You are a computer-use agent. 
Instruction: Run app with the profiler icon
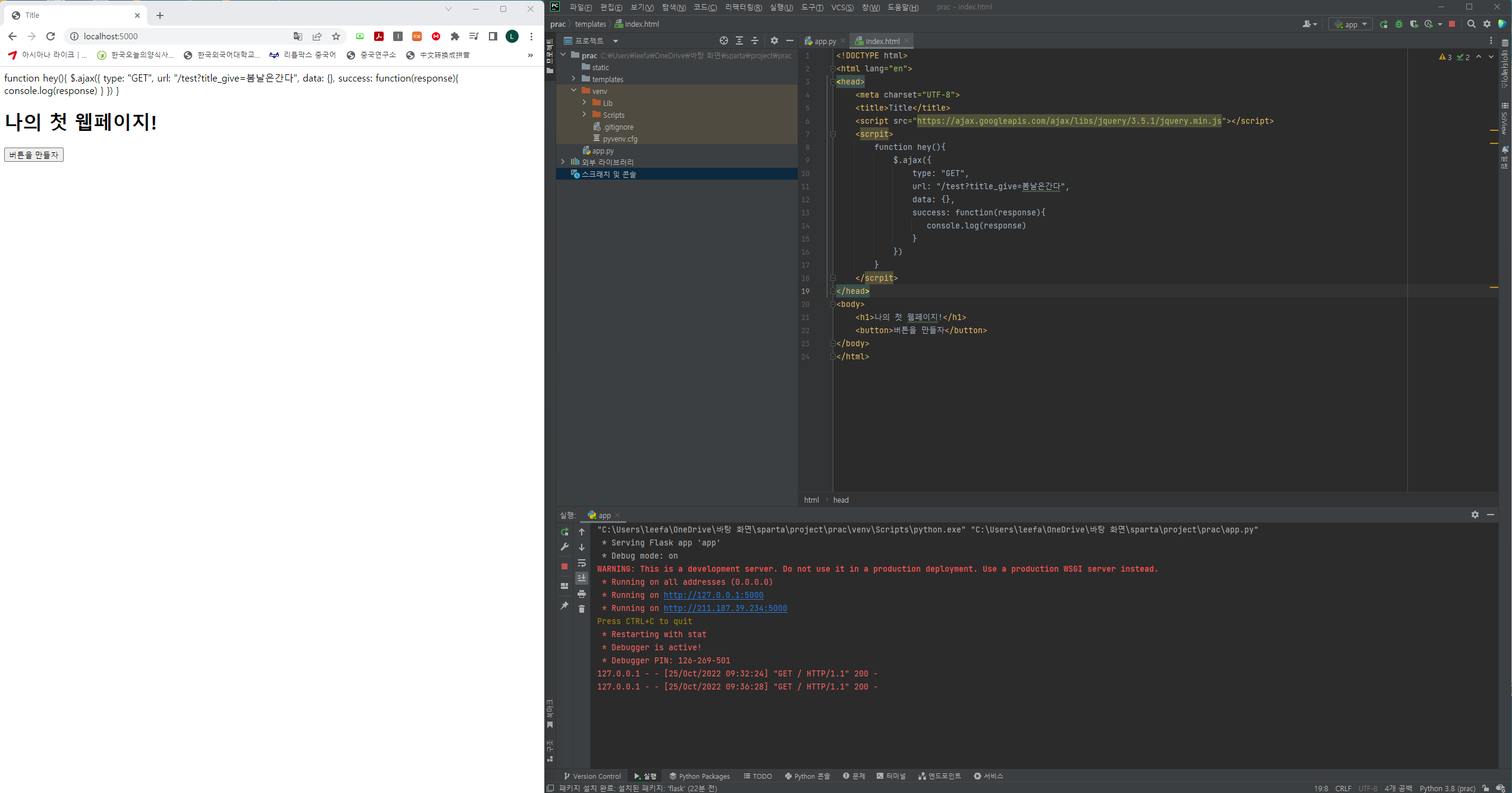pyautogui.click(x=1429, y=24)
